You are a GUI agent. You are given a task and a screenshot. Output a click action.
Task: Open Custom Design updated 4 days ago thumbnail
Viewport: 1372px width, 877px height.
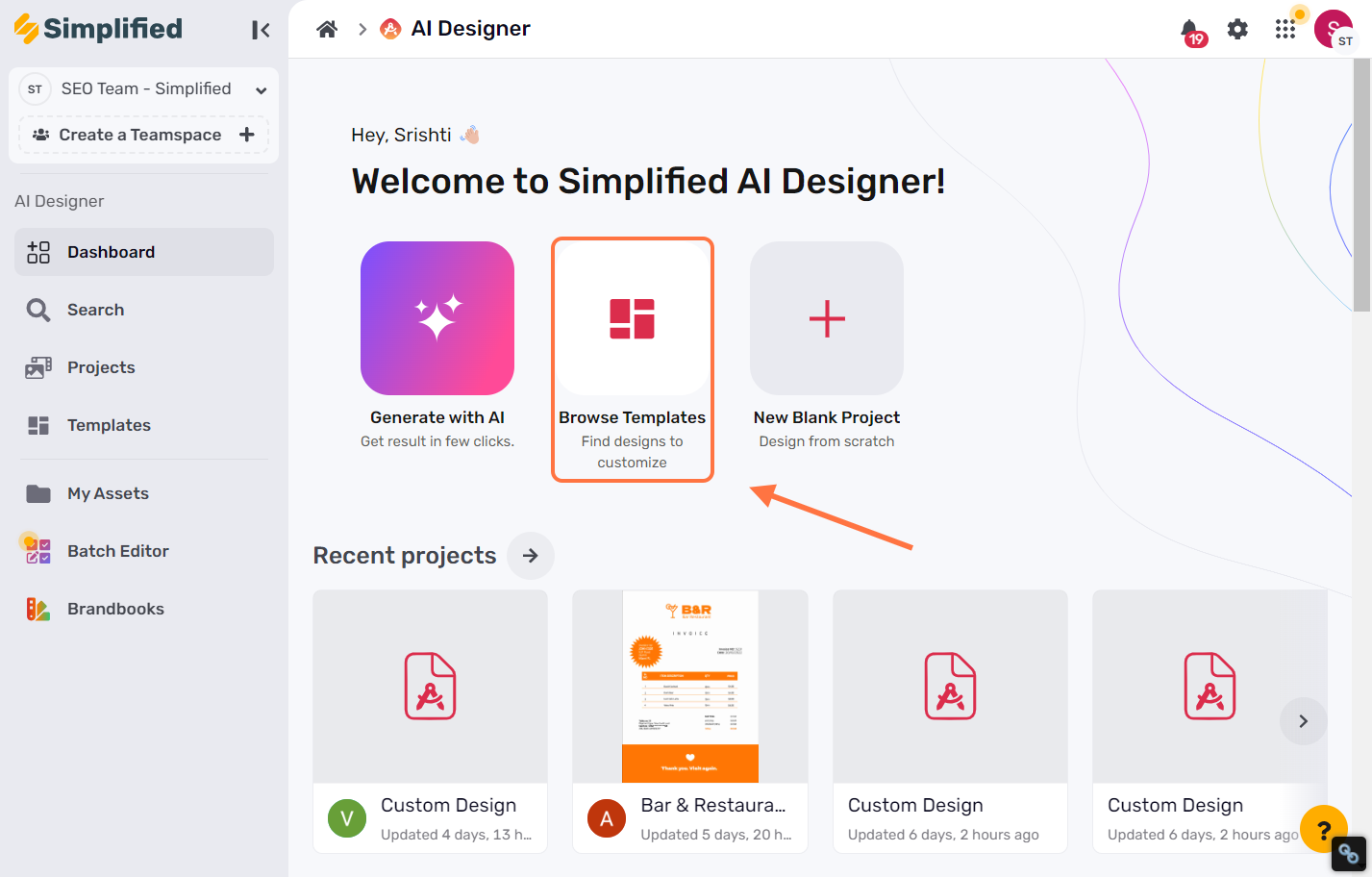pyautogui.click(x=431, y=687)
